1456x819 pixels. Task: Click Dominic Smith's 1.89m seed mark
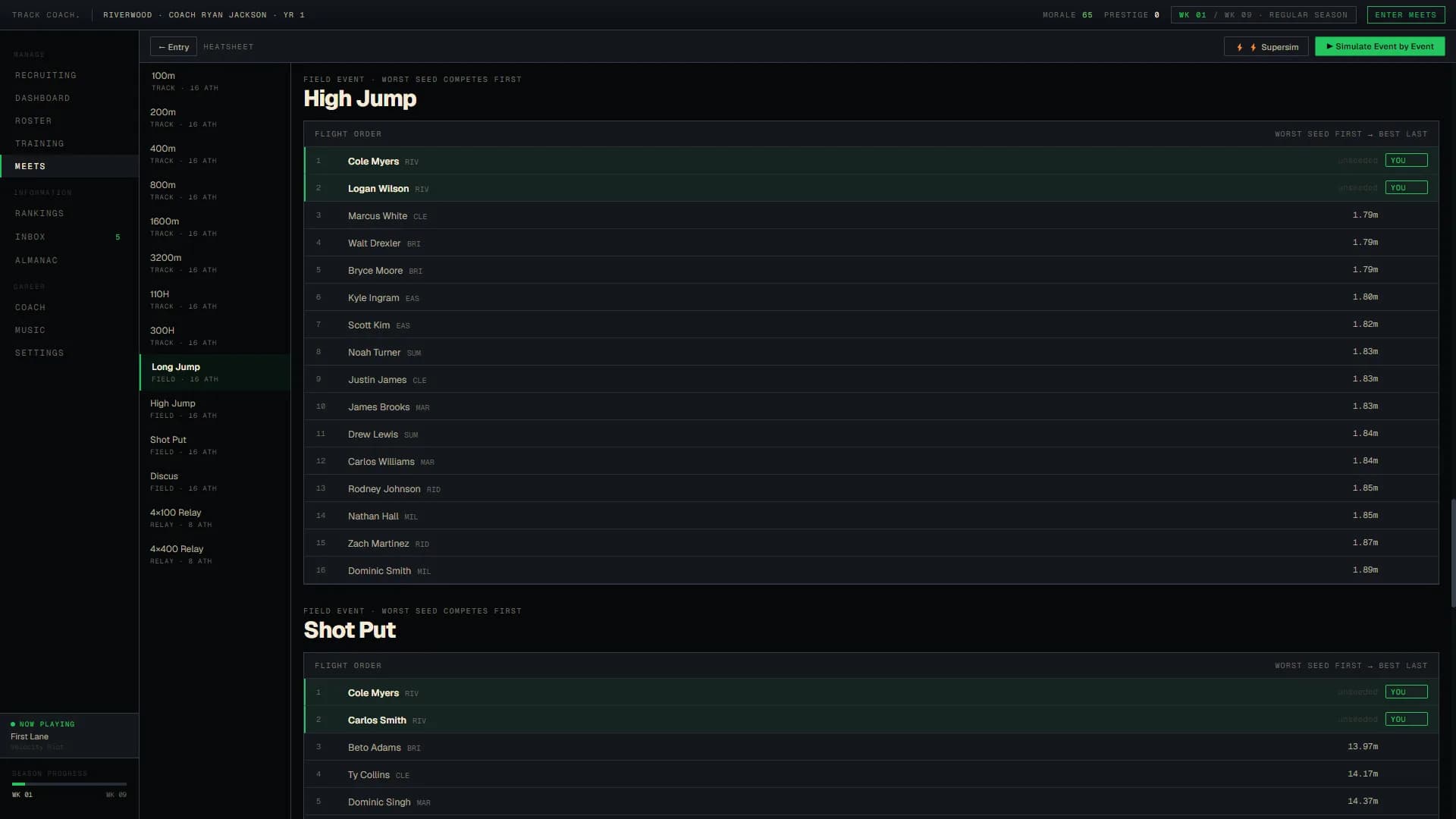point(1365,570)
